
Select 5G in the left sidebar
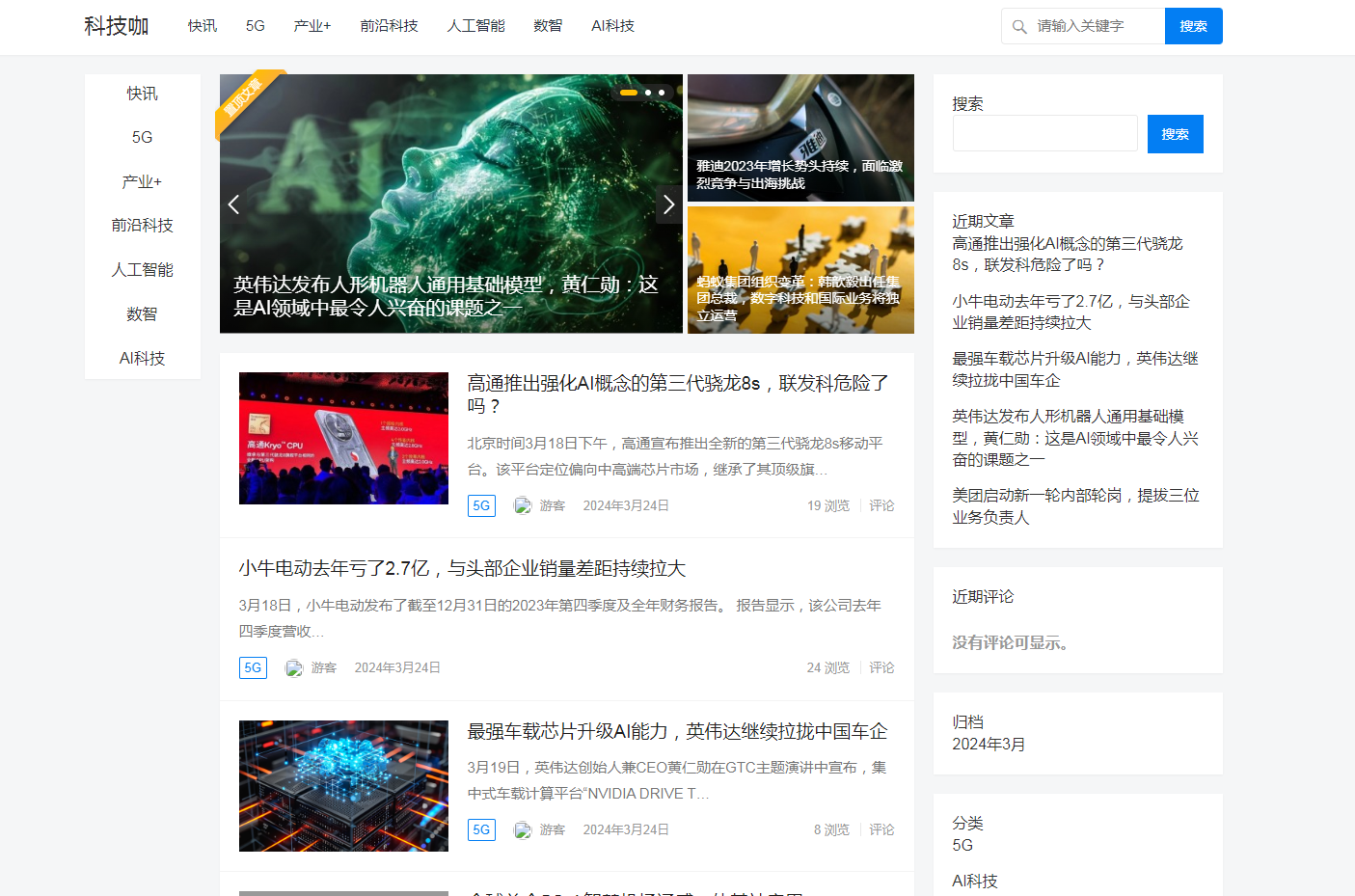(x=143, y=137)
